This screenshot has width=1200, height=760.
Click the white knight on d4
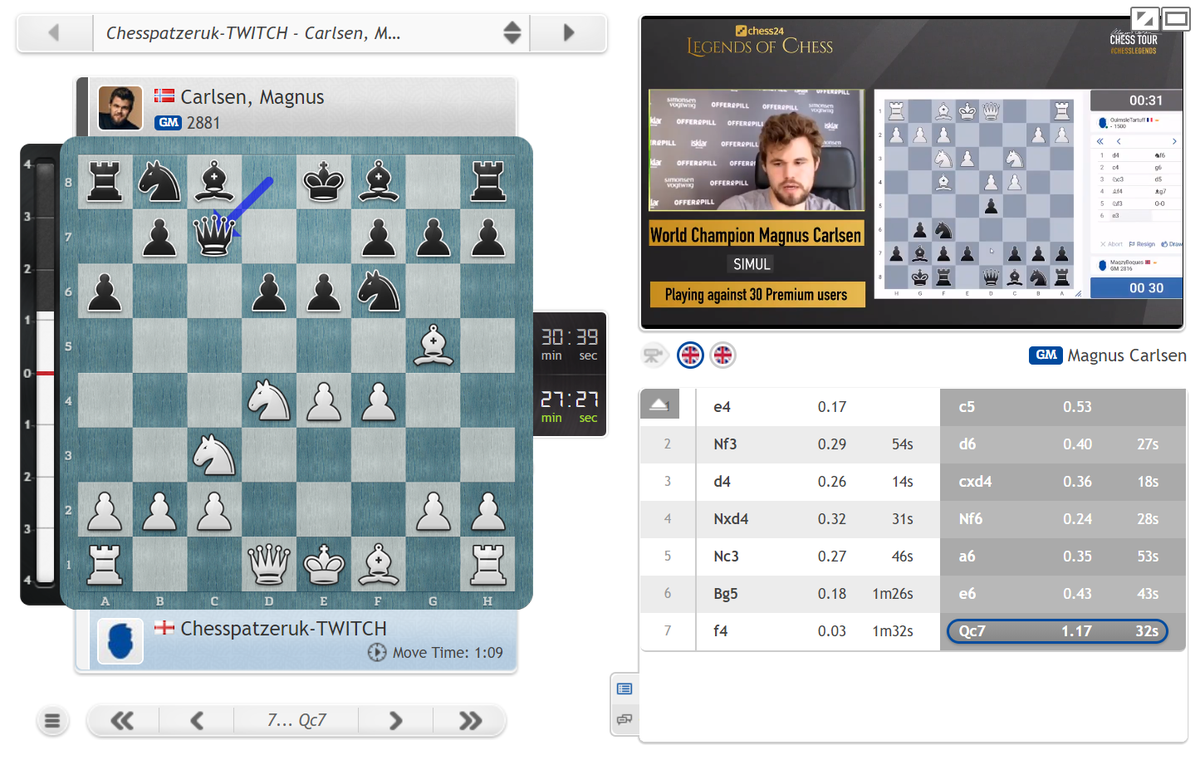[x=269, y=400]
